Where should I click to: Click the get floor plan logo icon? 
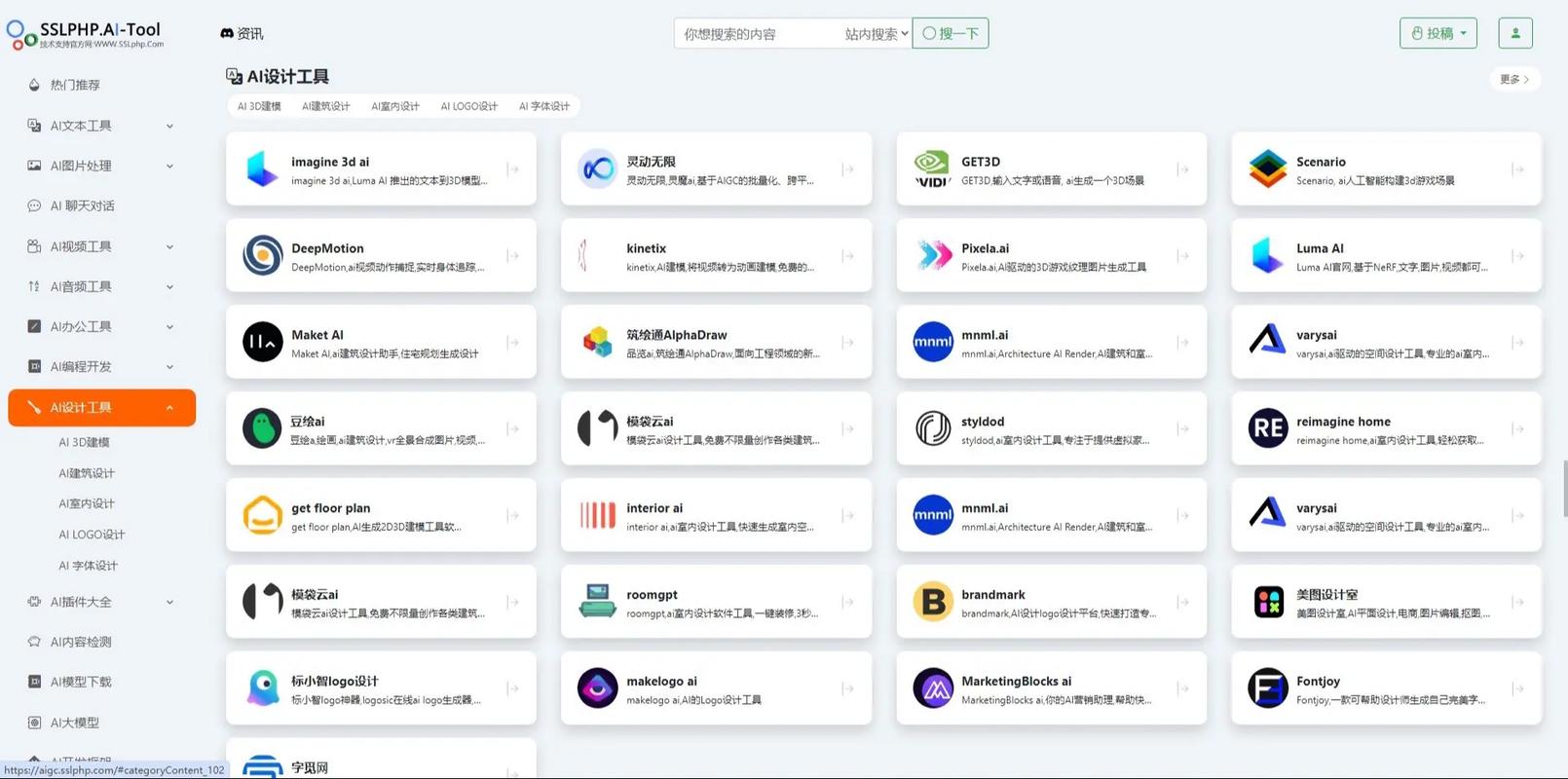(262, 516)
